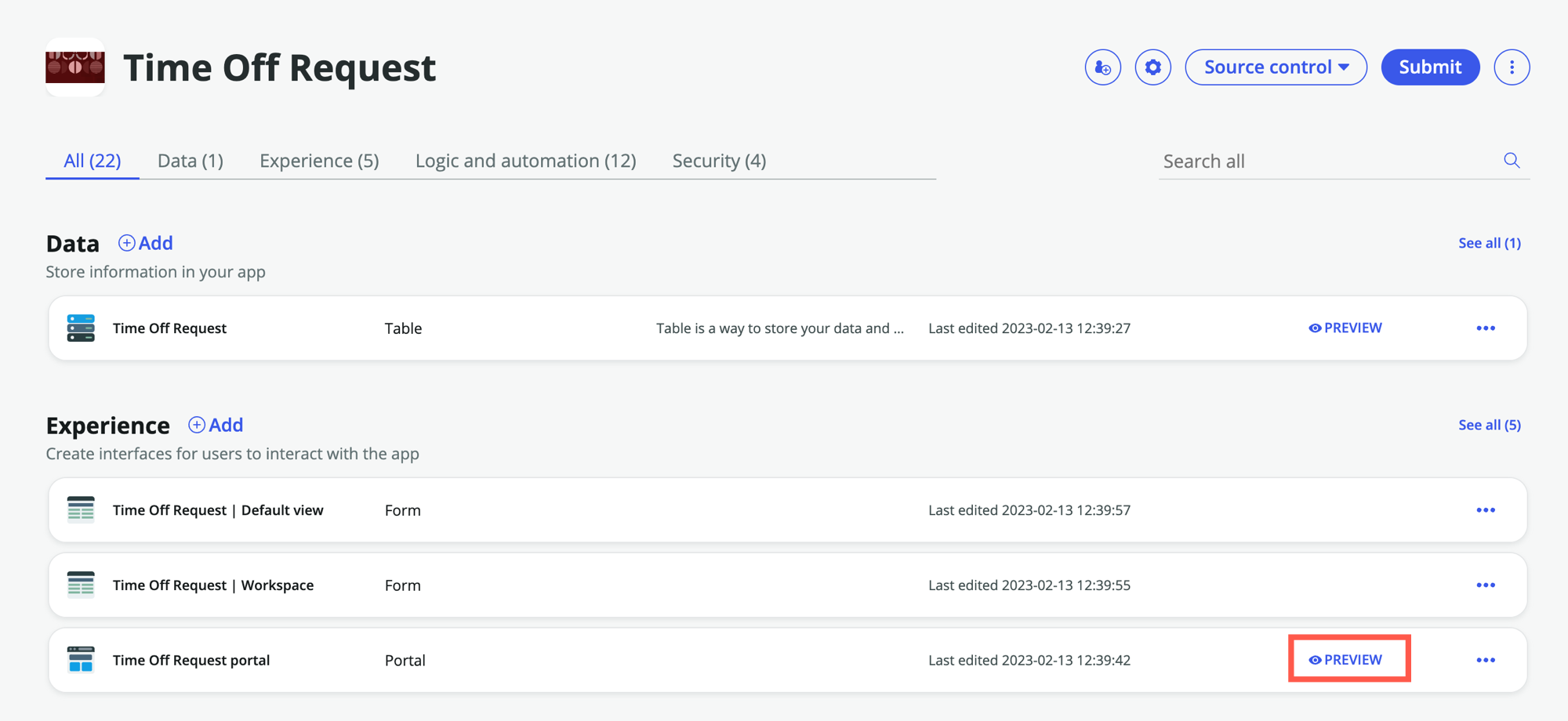Open more options for Time Off Request table

(1486, 328)
